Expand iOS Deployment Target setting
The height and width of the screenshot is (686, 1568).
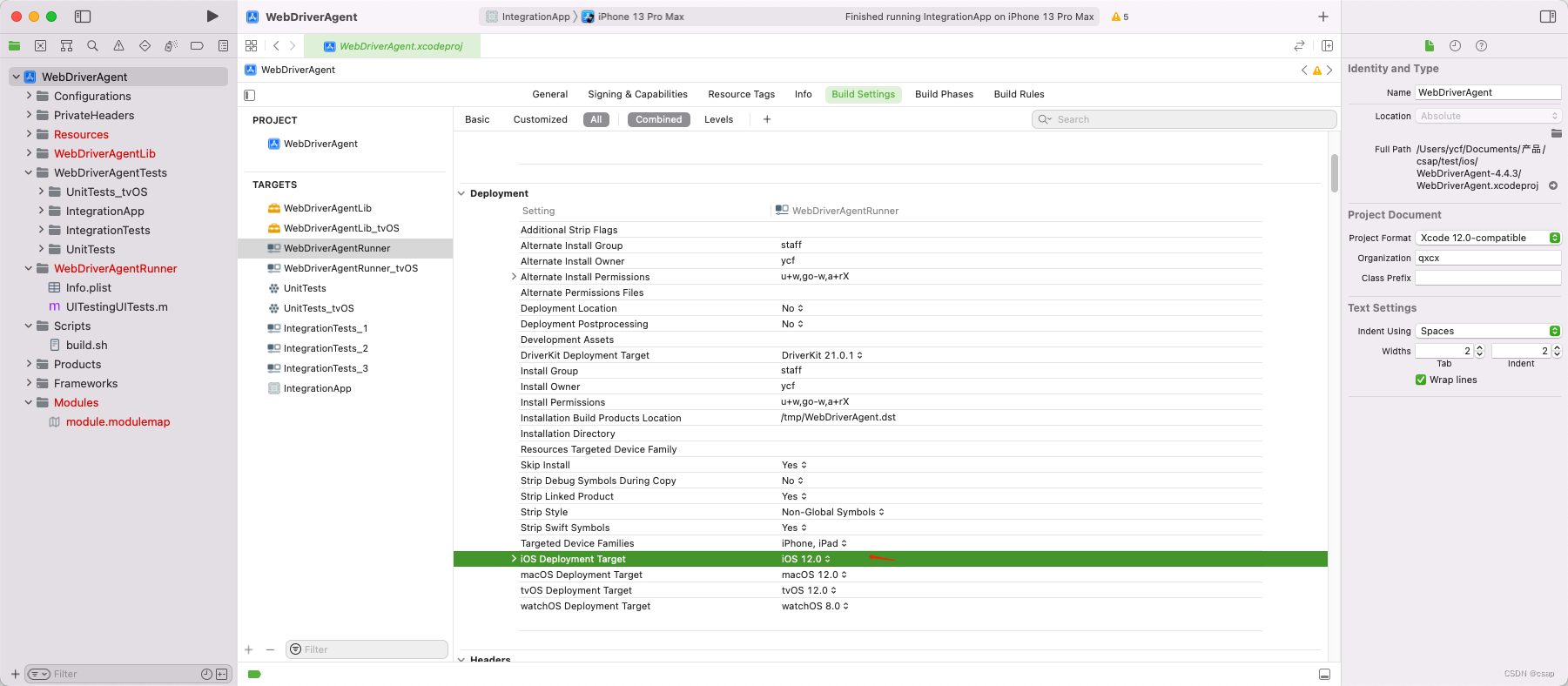pos(514,559)
